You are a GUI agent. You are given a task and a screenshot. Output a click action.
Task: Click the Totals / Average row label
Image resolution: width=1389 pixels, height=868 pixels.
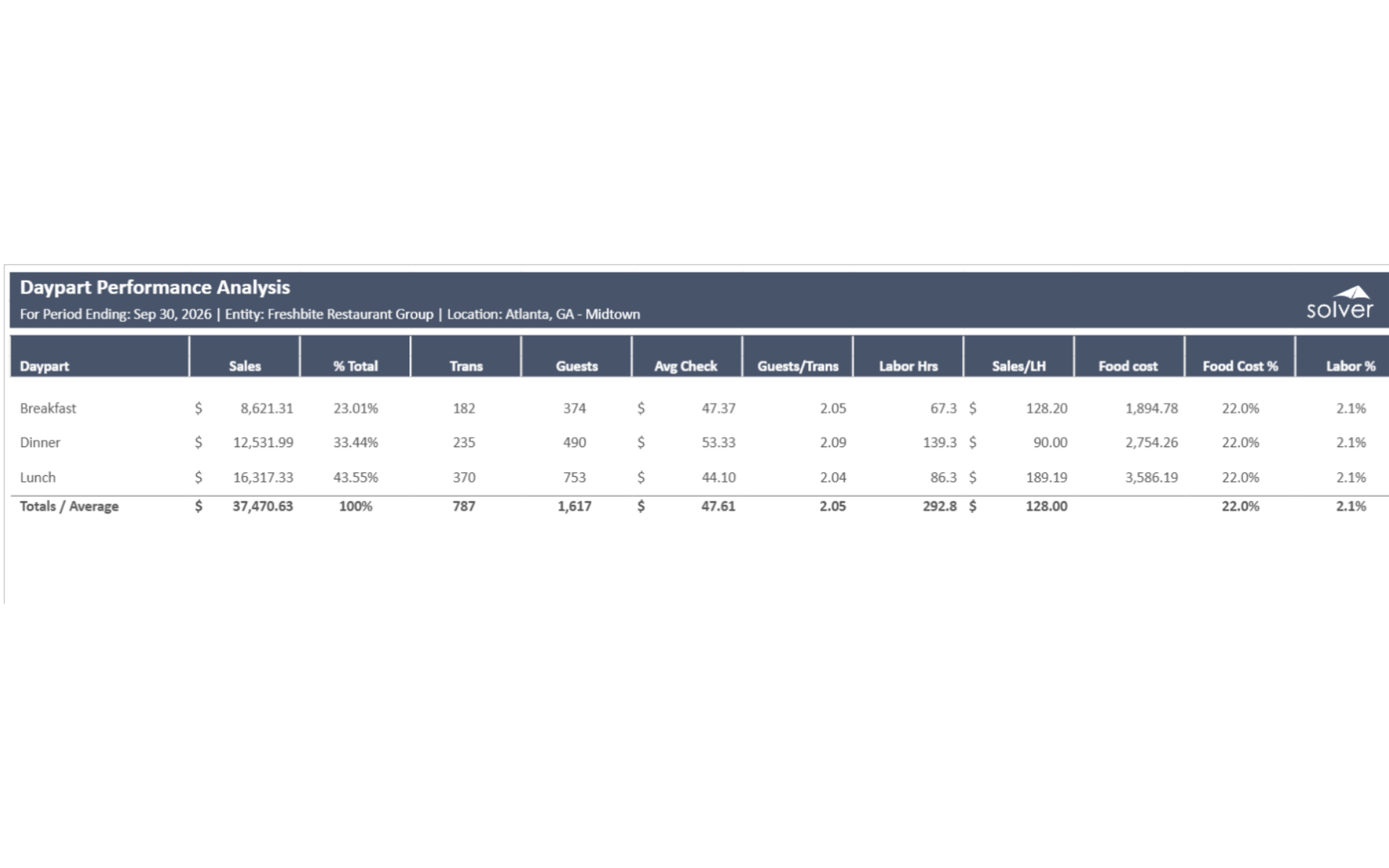[69, 506]
